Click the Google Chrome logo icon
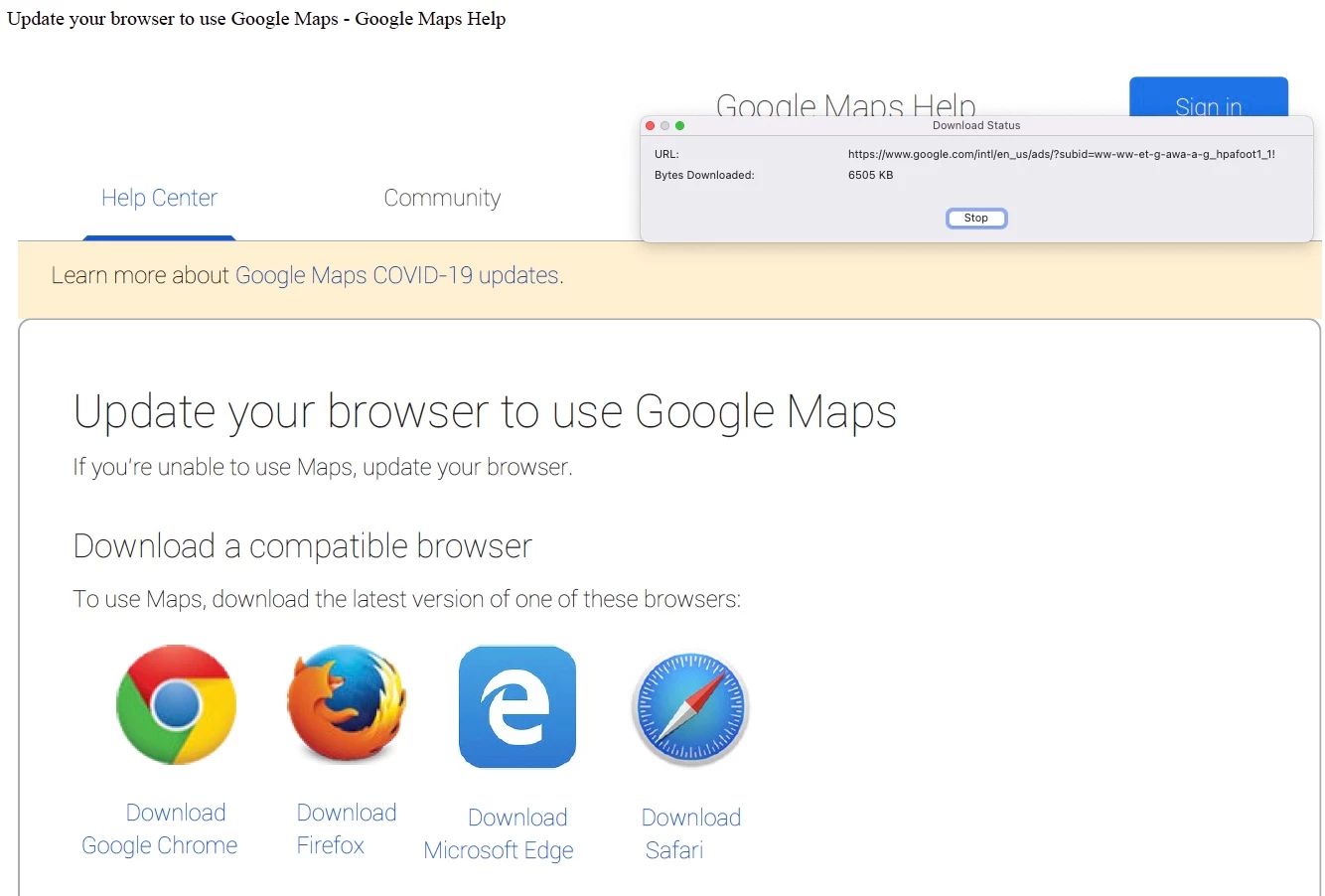Screen dimensions: 1325x896 pyautogui.click(x=176, y=704)
